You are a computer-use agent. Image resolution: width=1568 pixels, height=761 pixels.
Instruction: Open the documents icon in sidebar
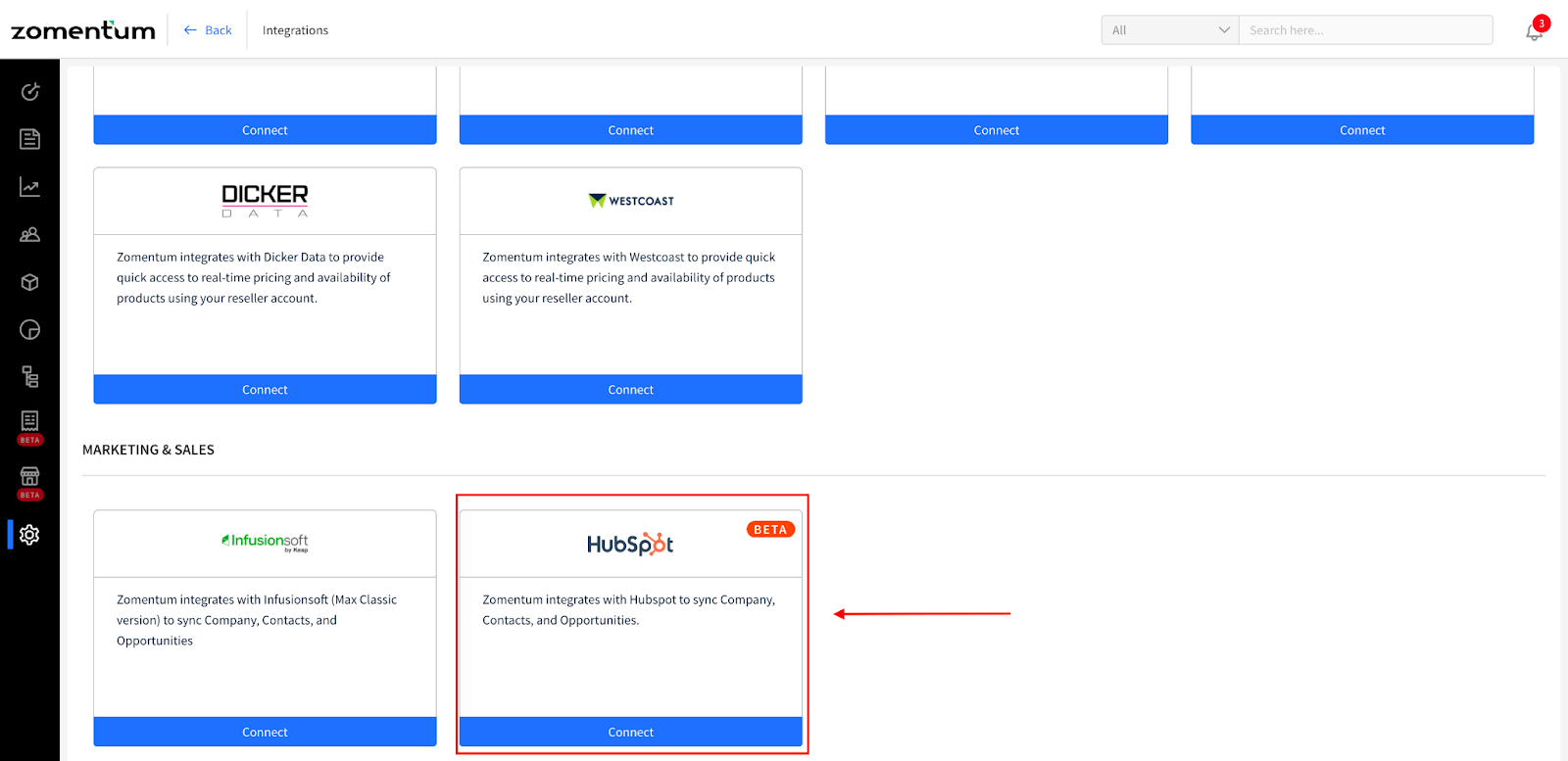coord(29,139)
